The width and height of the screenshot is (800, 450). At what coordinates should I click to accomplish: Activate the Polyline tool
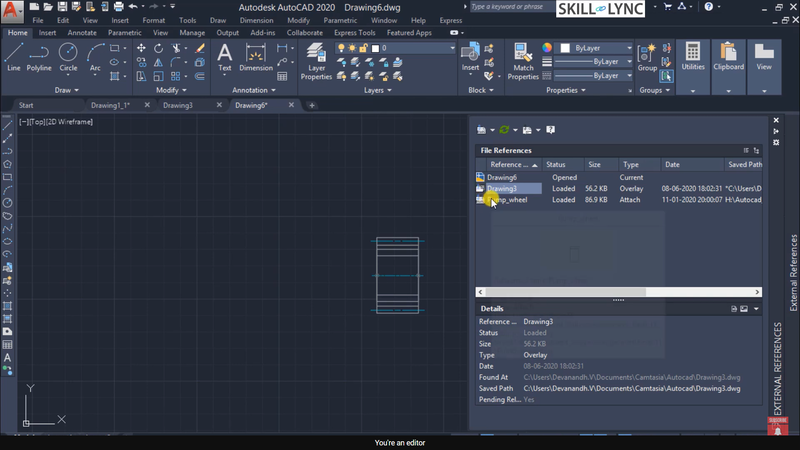(39, 55)
